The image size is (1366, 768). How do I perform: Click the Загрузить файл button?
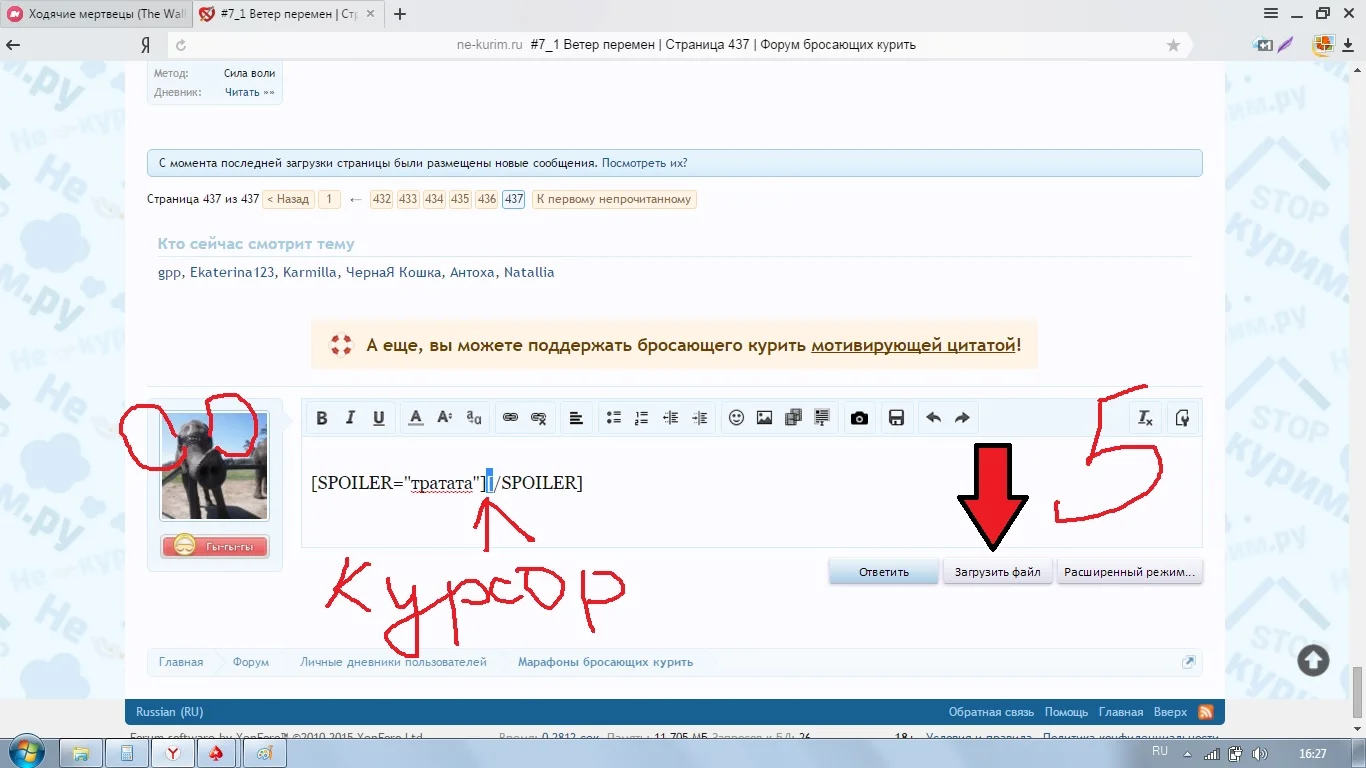[x=997, y=572]
